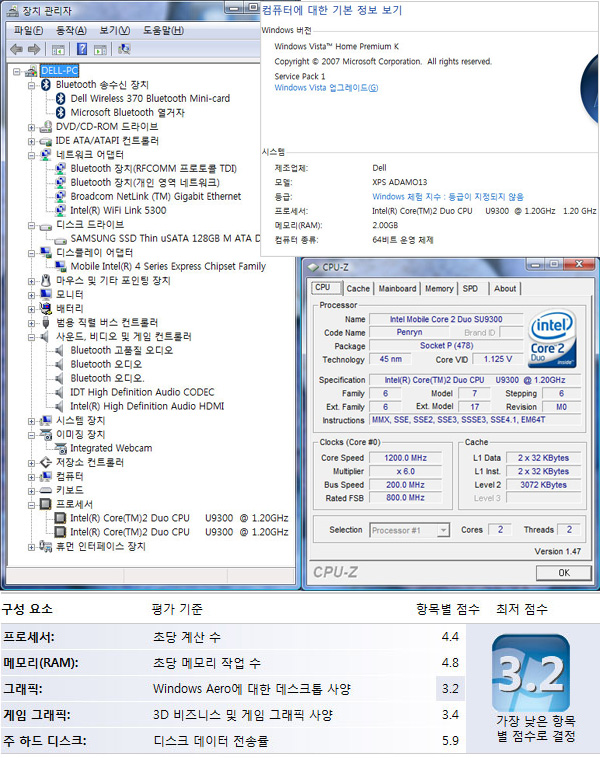Viewport: 600px width, 758px height.
Task: Collapse the DELL-PC root node
Action: tap(16, 72)
